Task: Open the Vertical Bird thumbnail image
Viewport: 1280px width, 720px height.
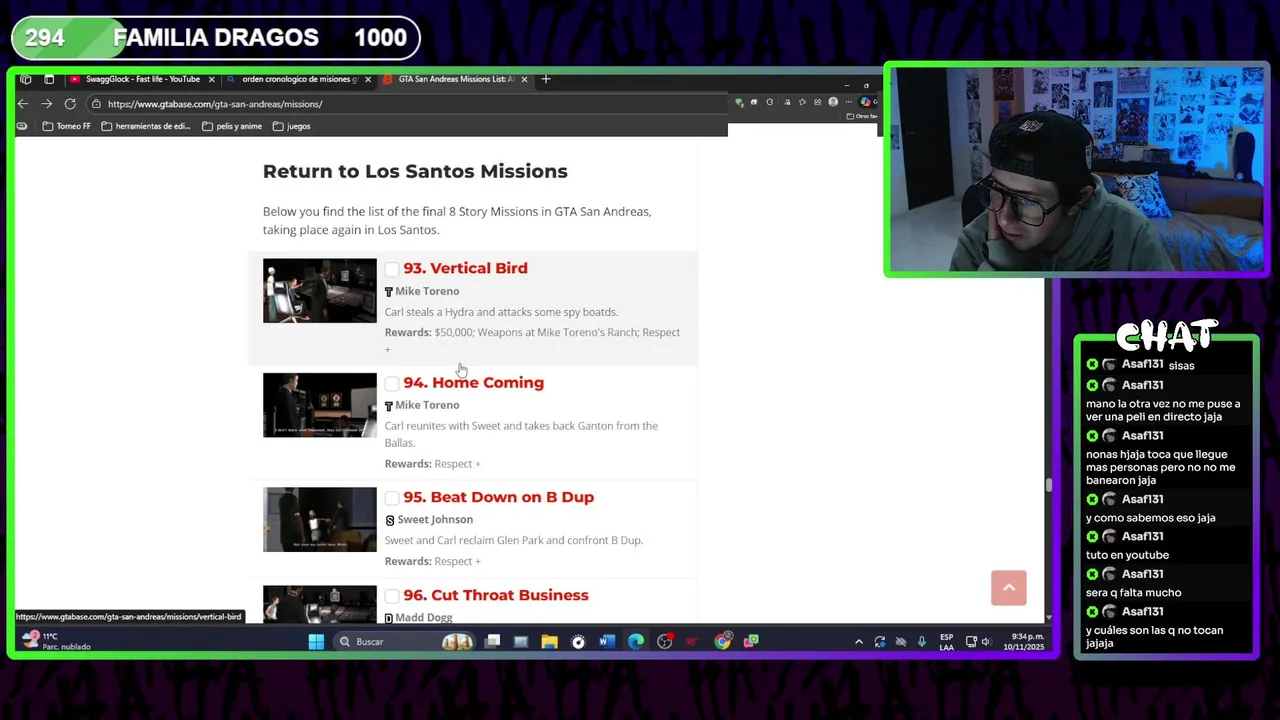Action: [x=320, y=291]
